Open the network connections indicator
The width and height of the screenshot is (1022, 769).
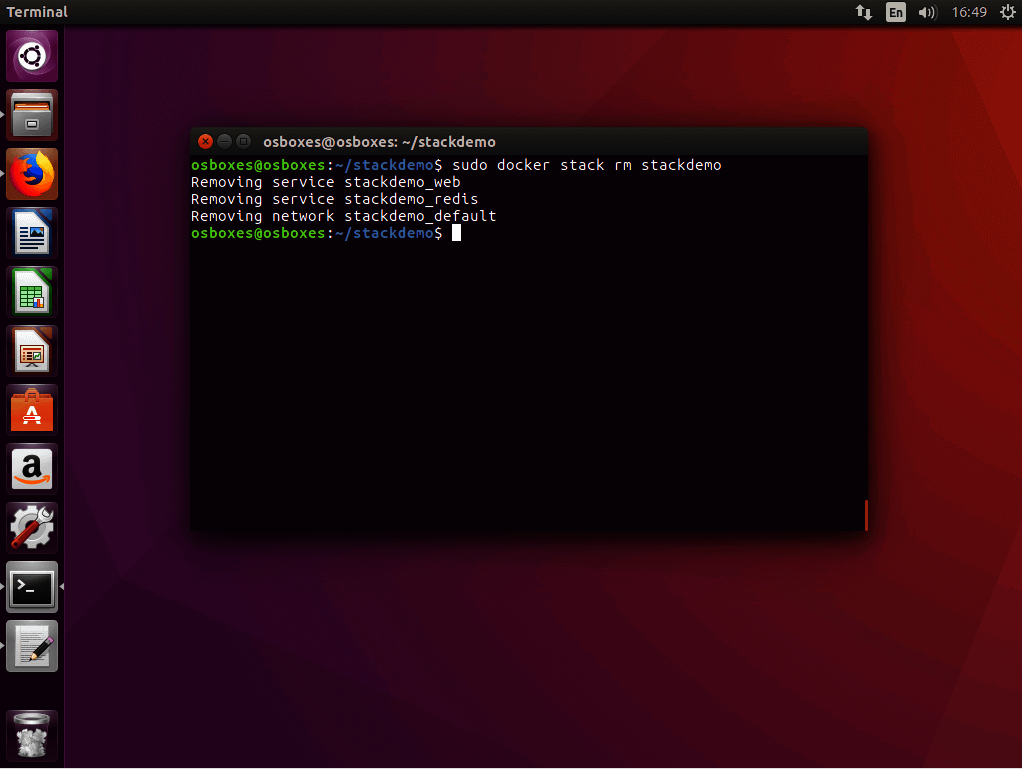(x=864, y=12)
